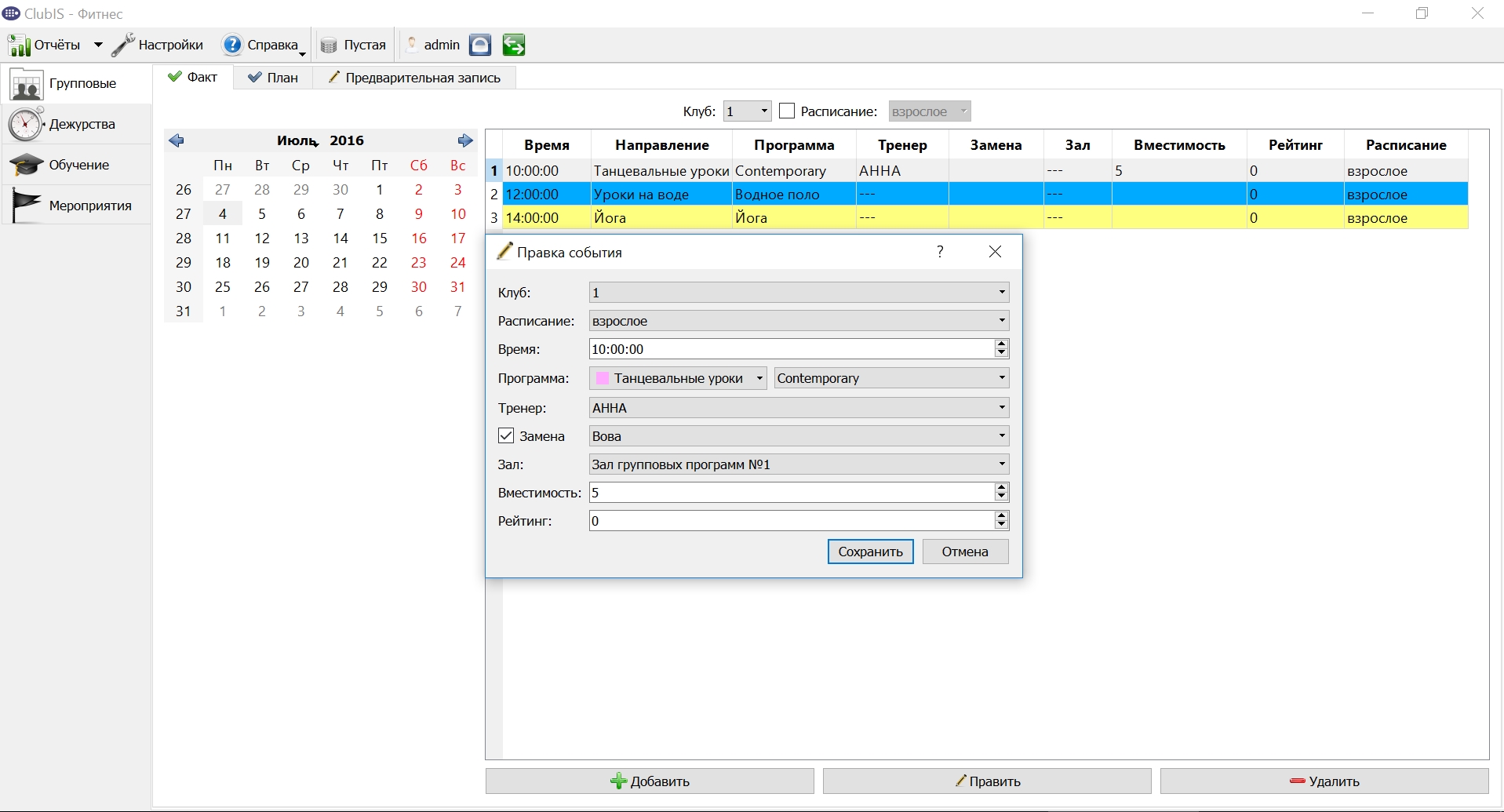1504x812 pixels.
Task: Switch to Предварительная запись tab
Action: pos(414,78)
